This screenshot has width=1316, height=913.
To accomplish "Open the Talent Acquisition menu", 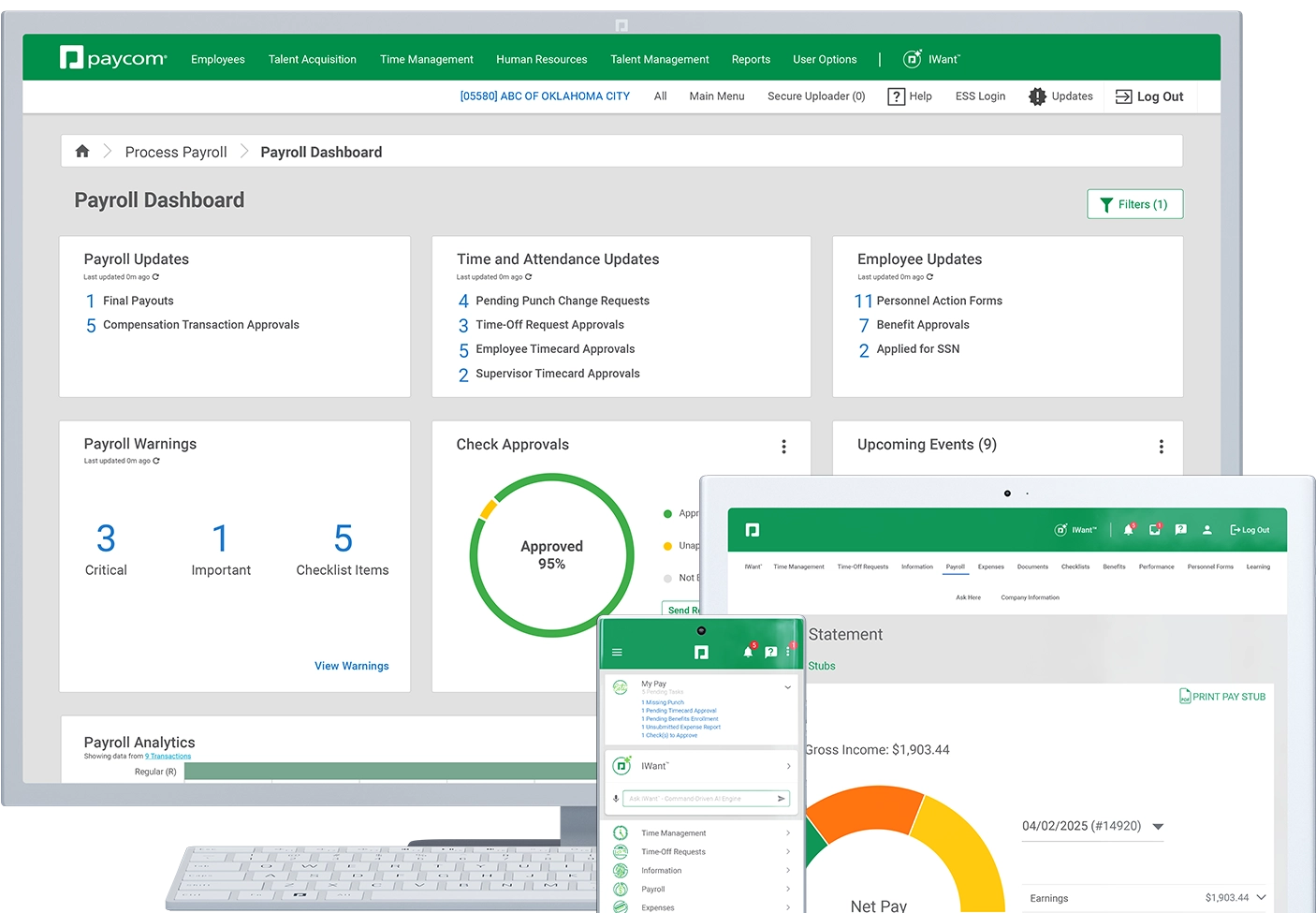I will coord(312,59).
